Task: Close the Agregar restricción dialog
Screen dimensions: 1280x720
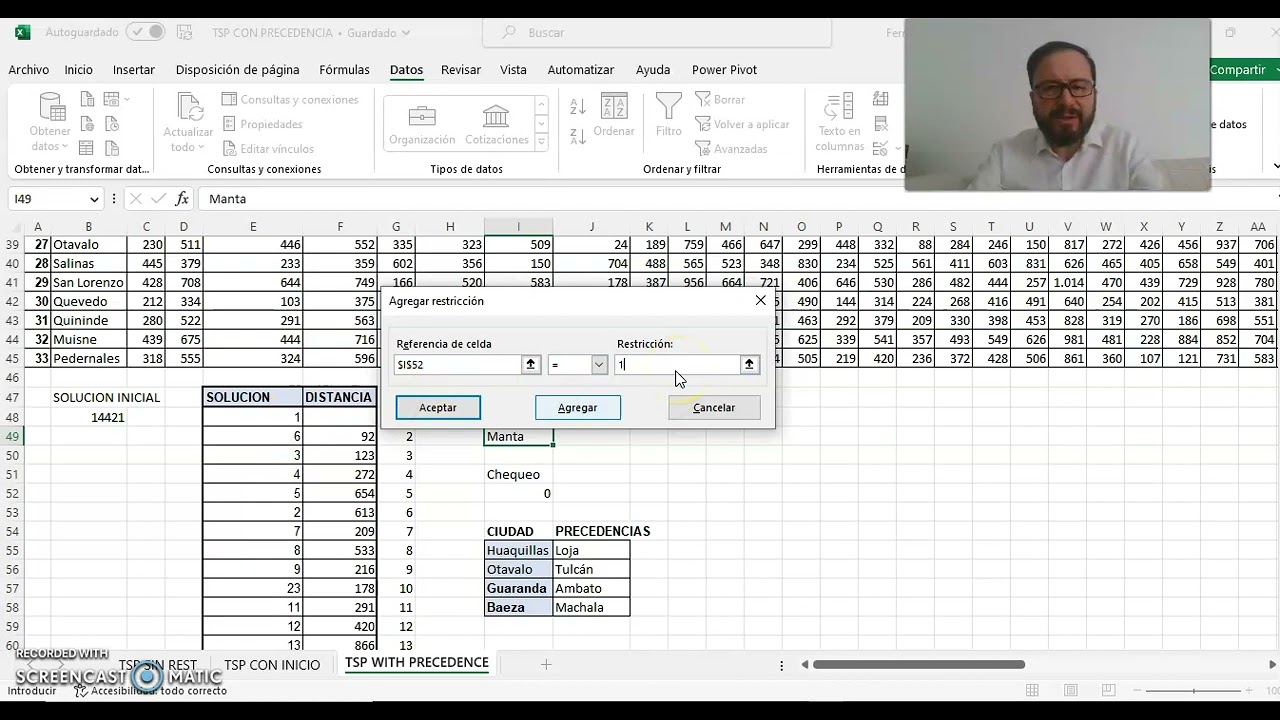Action: [x=761, y=301]
